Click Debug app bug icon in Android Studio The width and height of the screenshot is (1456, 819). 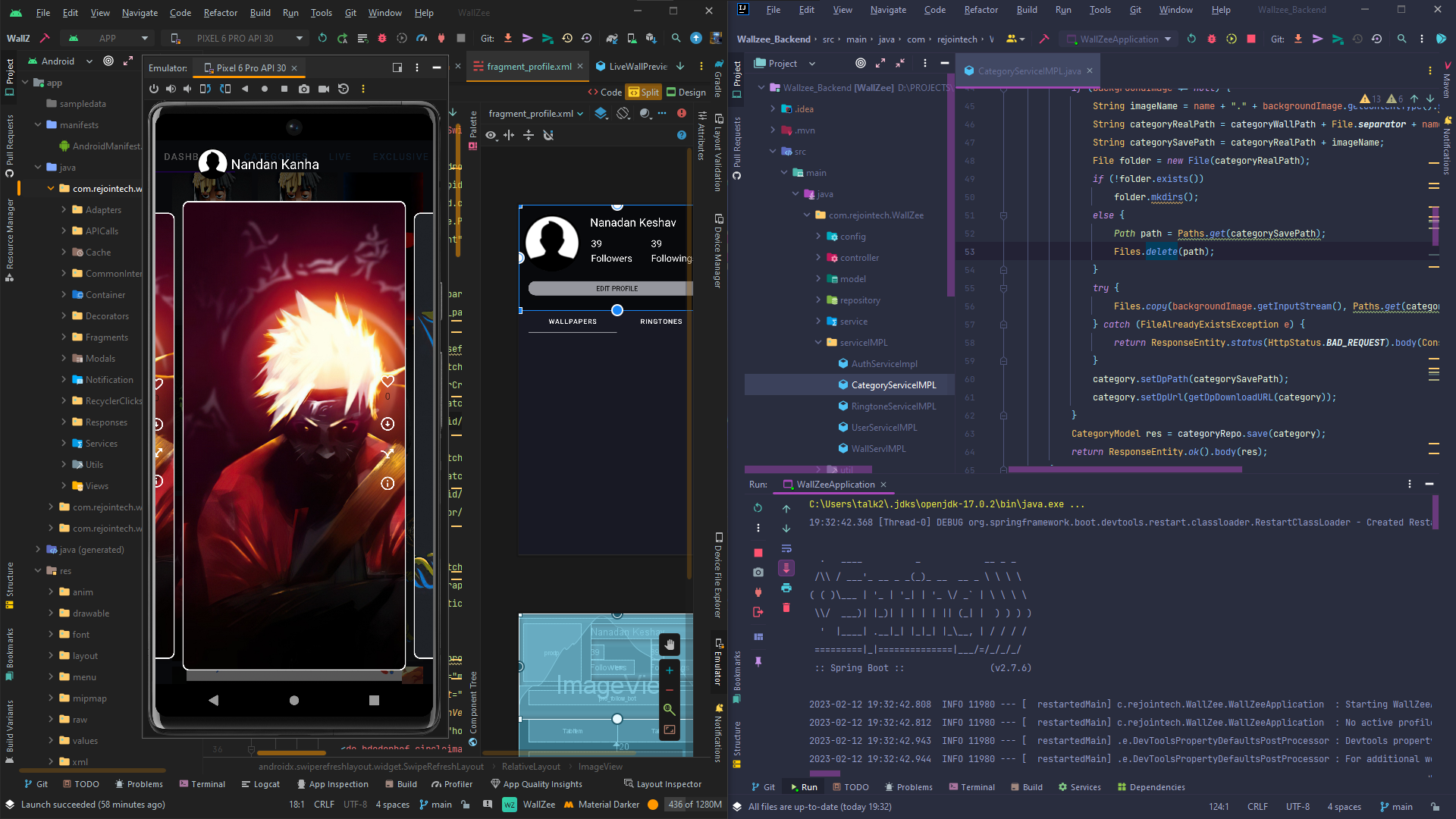pyautogui.click(x=382, y=38)
